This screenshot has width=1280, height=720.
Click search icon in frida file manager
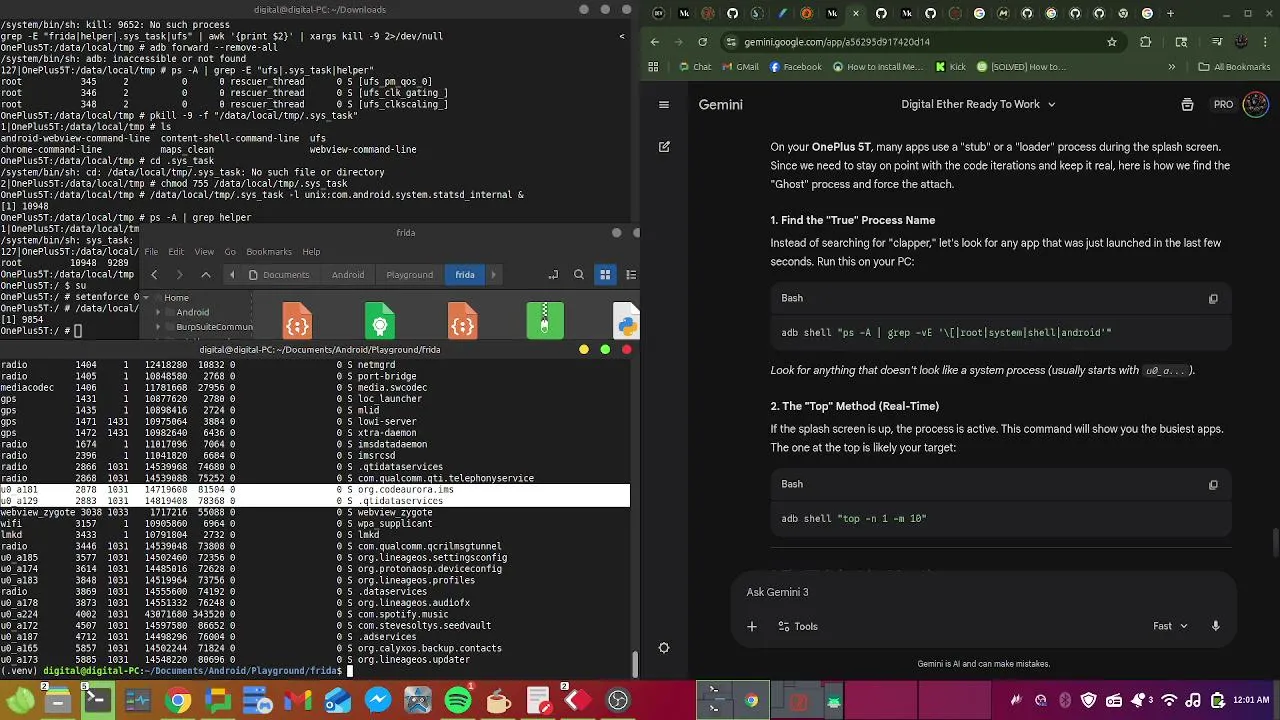point(579,274)
